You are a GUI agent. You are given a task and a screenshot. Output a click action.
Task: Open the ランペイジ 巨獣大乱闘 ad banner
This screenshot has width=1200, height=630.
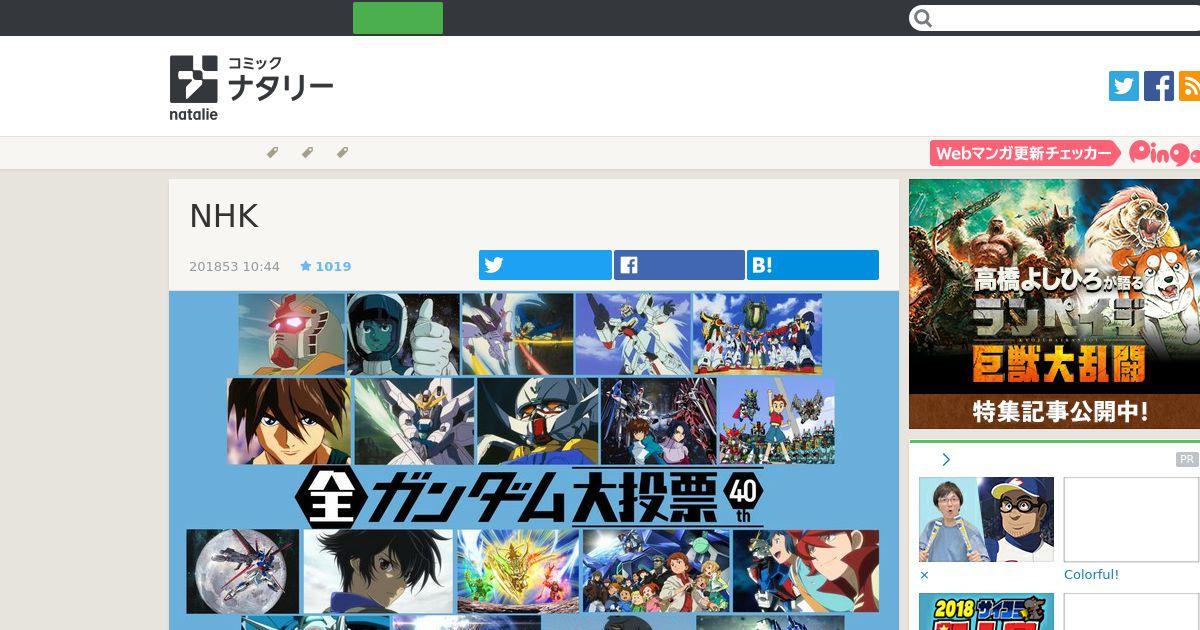pyautogui.click(x=1054, y=304)
